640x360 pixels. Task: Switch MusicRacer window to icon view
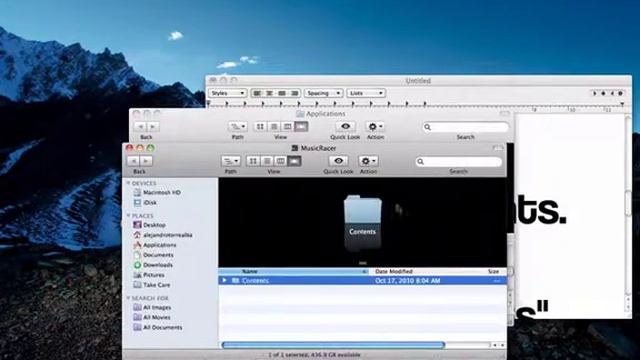(x=253, y=161)
